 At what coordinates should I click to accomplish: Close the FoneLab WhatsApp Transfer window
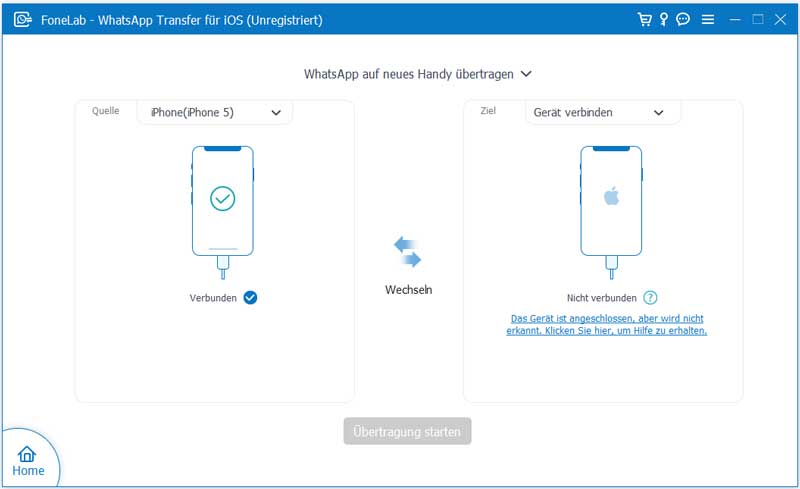coord(781,19)
